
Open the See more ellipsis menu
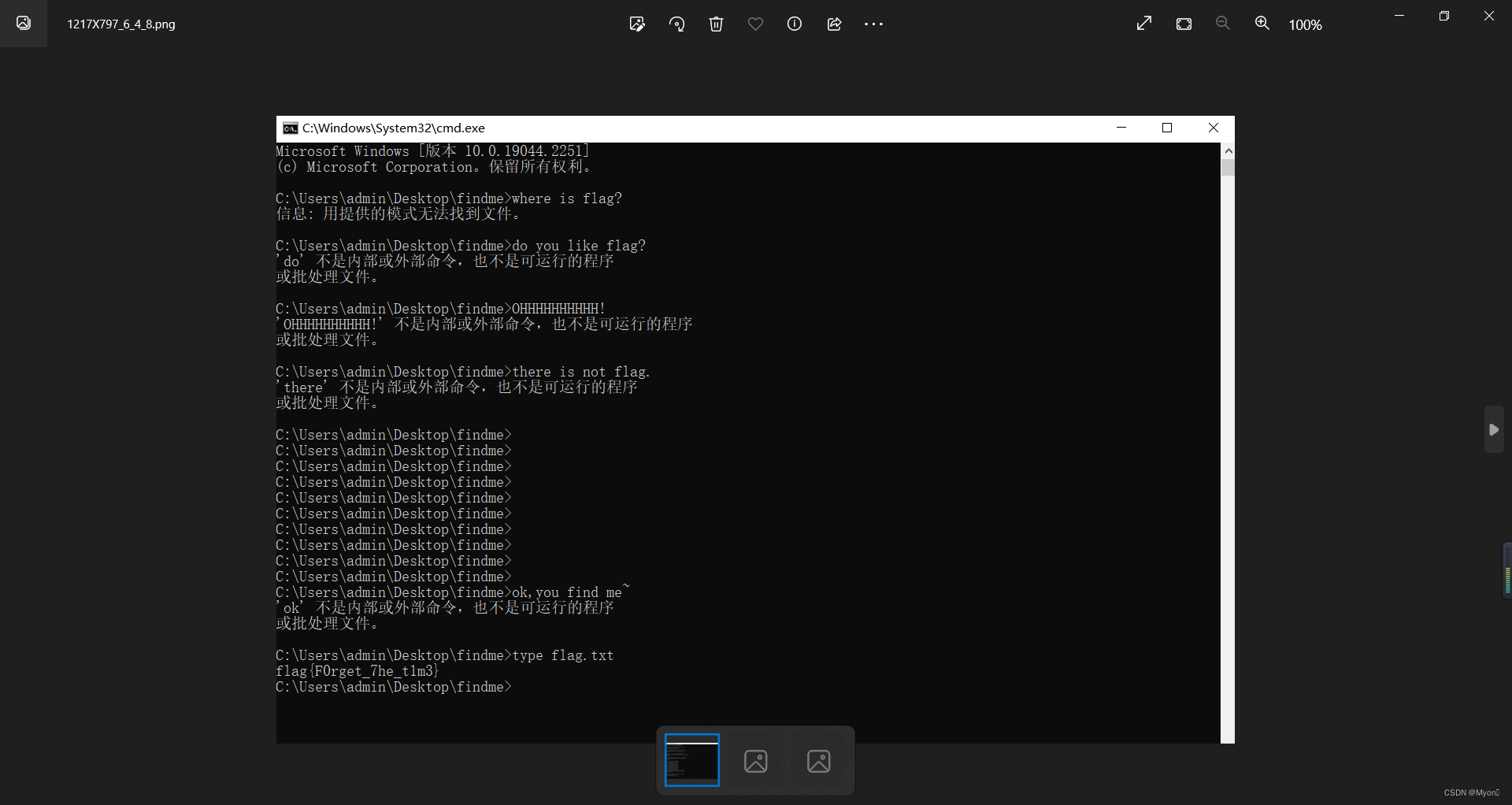[x=873, y=24]
